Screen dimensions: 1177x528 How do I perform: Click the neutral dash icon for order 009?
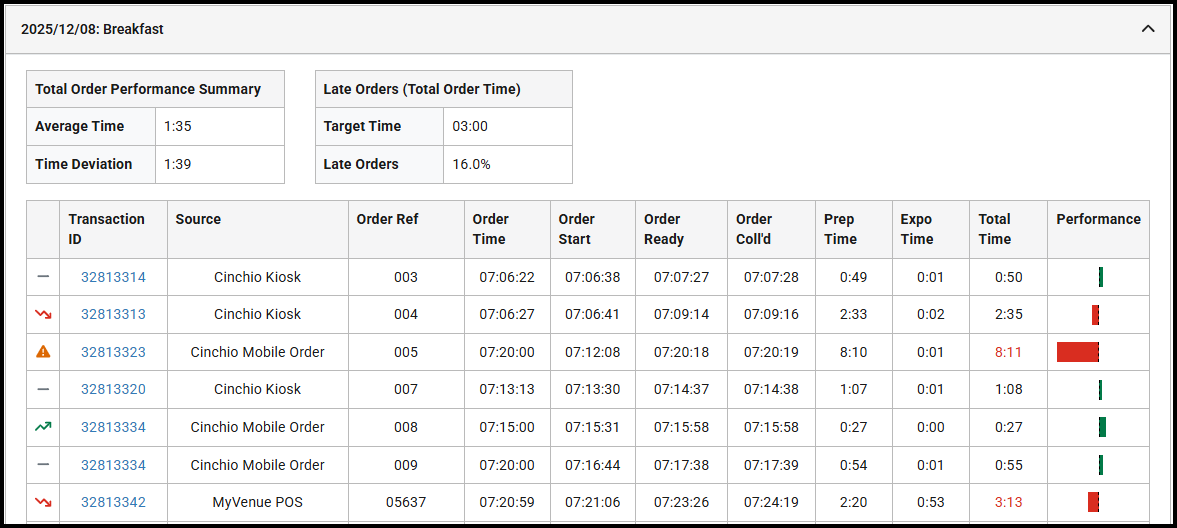click(43, 465)
